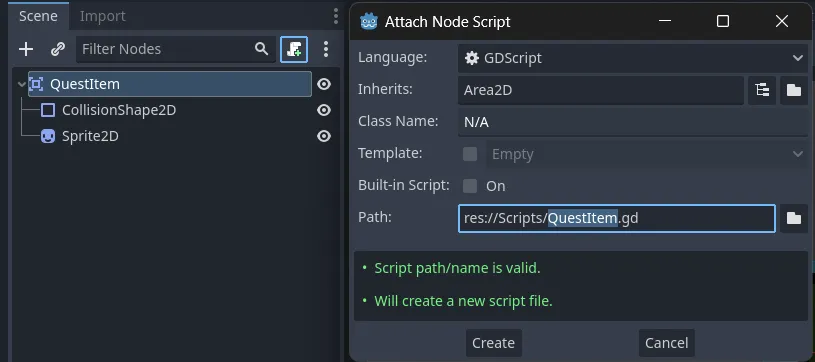
Task: Click the 'Language:' label
Action: point(392,57)
